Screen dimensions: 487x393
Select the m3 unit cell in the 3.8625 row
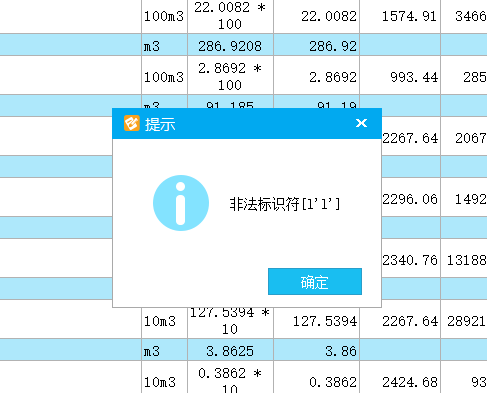tap(164, 350)
